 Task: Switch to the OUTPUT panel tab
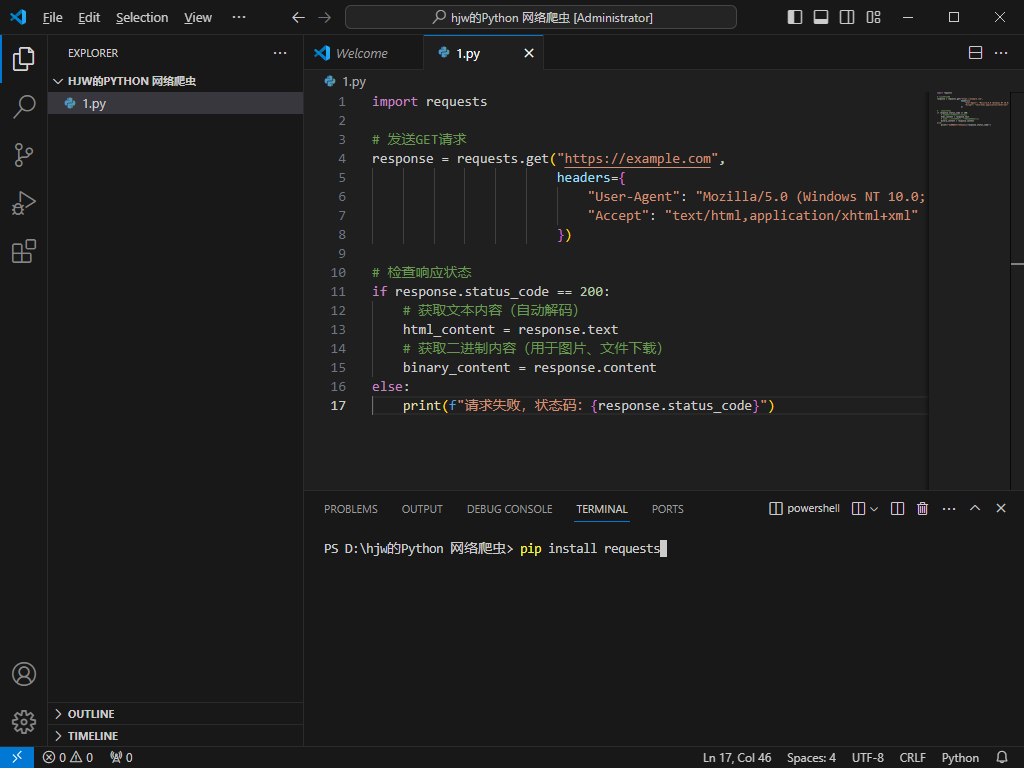coord(422,509)
